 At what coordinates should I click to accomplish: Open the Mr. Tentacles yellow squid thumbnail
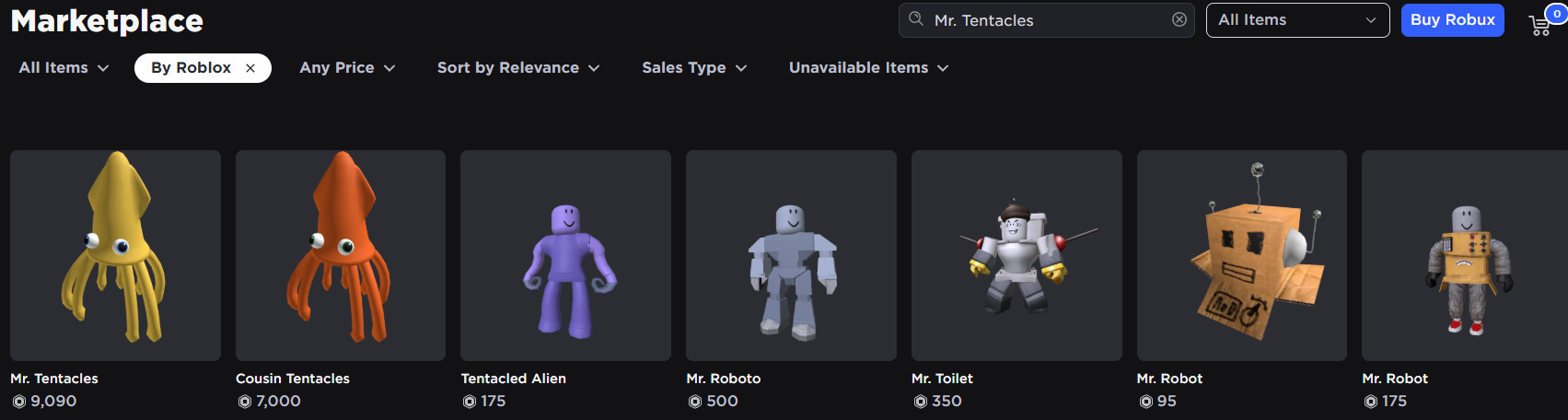tap(115, 255)
